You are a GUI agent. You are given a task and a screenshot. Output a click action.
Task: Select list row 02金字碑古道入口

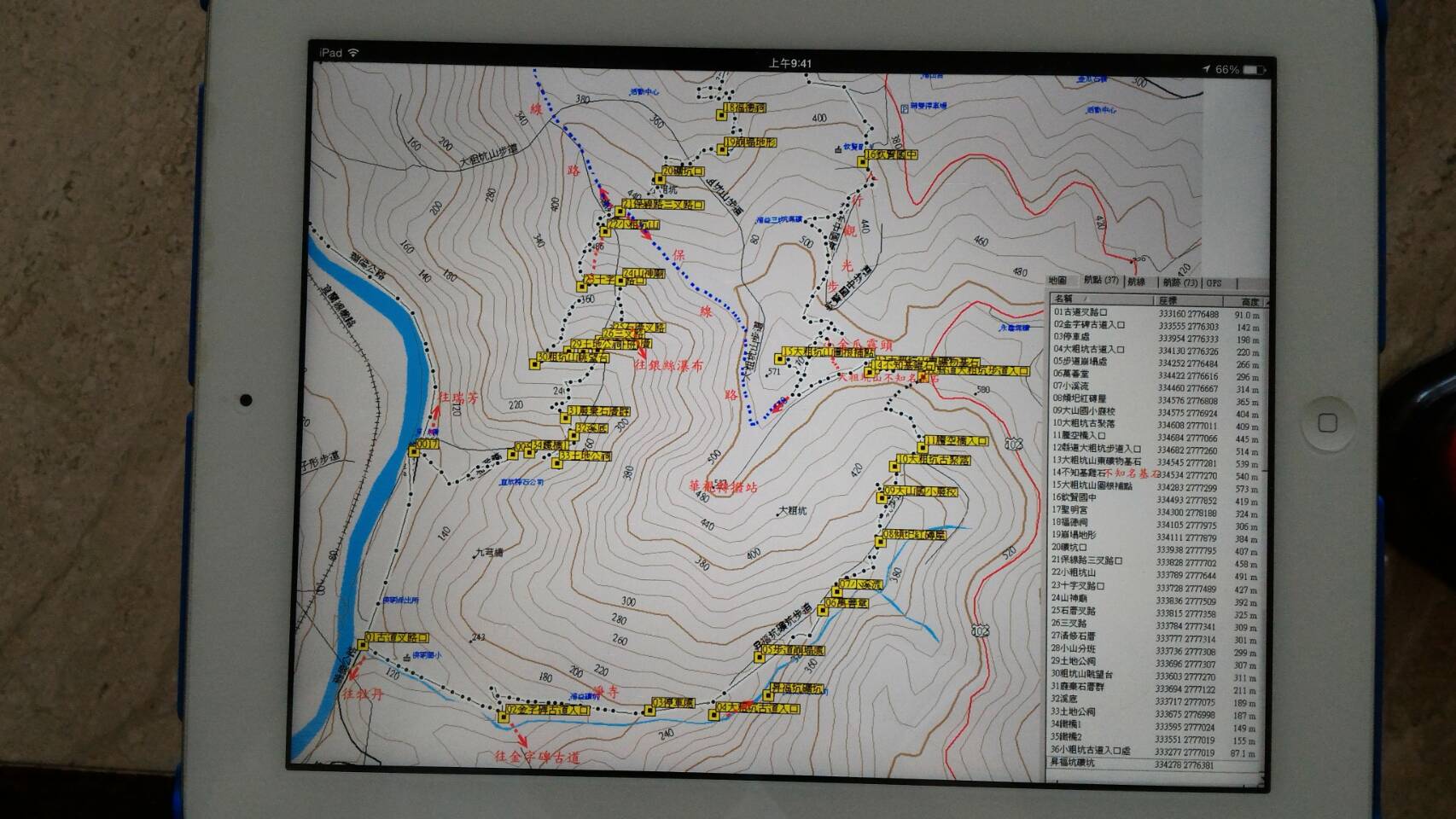[x=1156, y=326]
